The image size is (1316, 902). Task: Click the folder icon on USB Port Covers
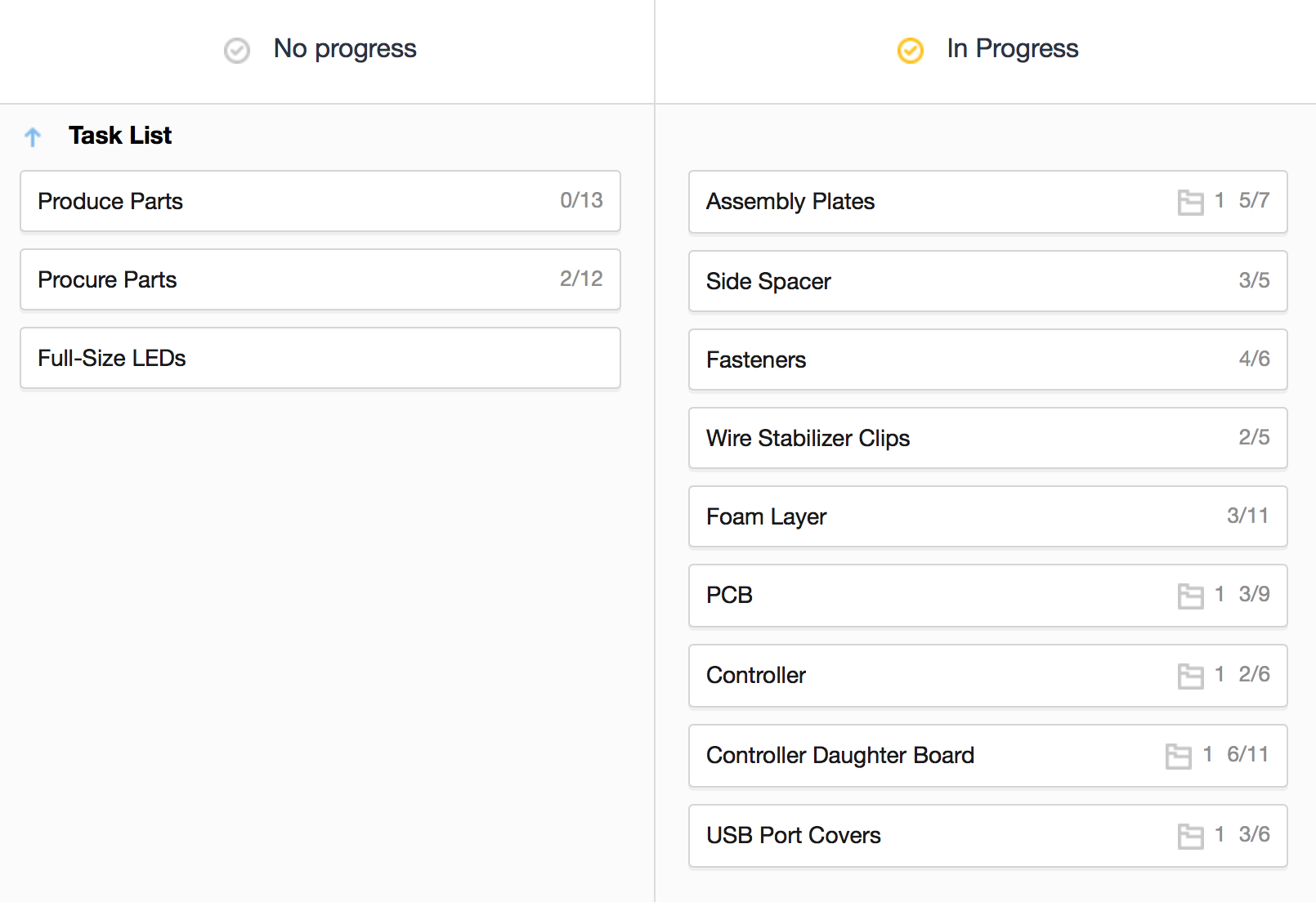pos(1190,836)
